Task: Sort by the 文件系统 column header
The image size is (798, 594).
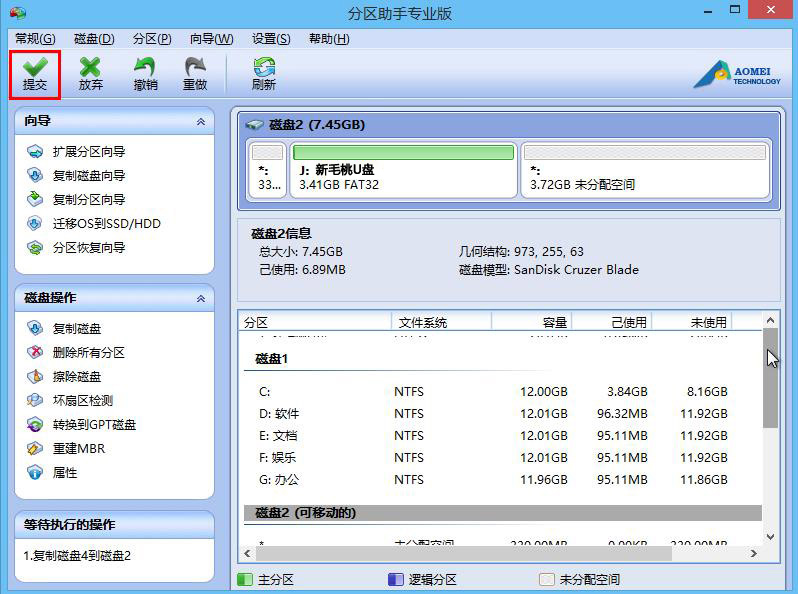Action: click(441, 322)
